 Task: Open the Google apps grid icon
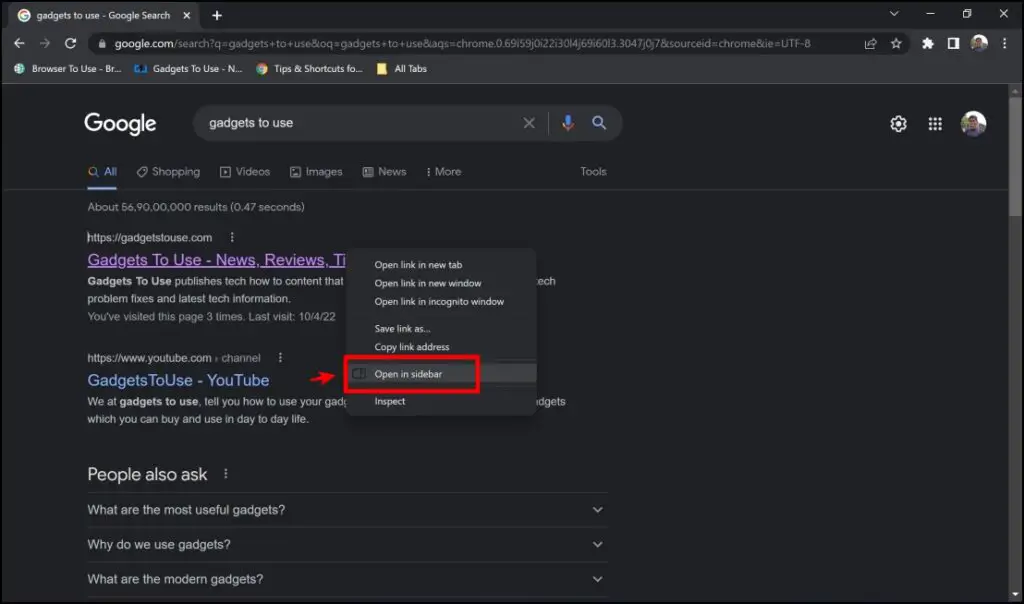coord(935,123)
